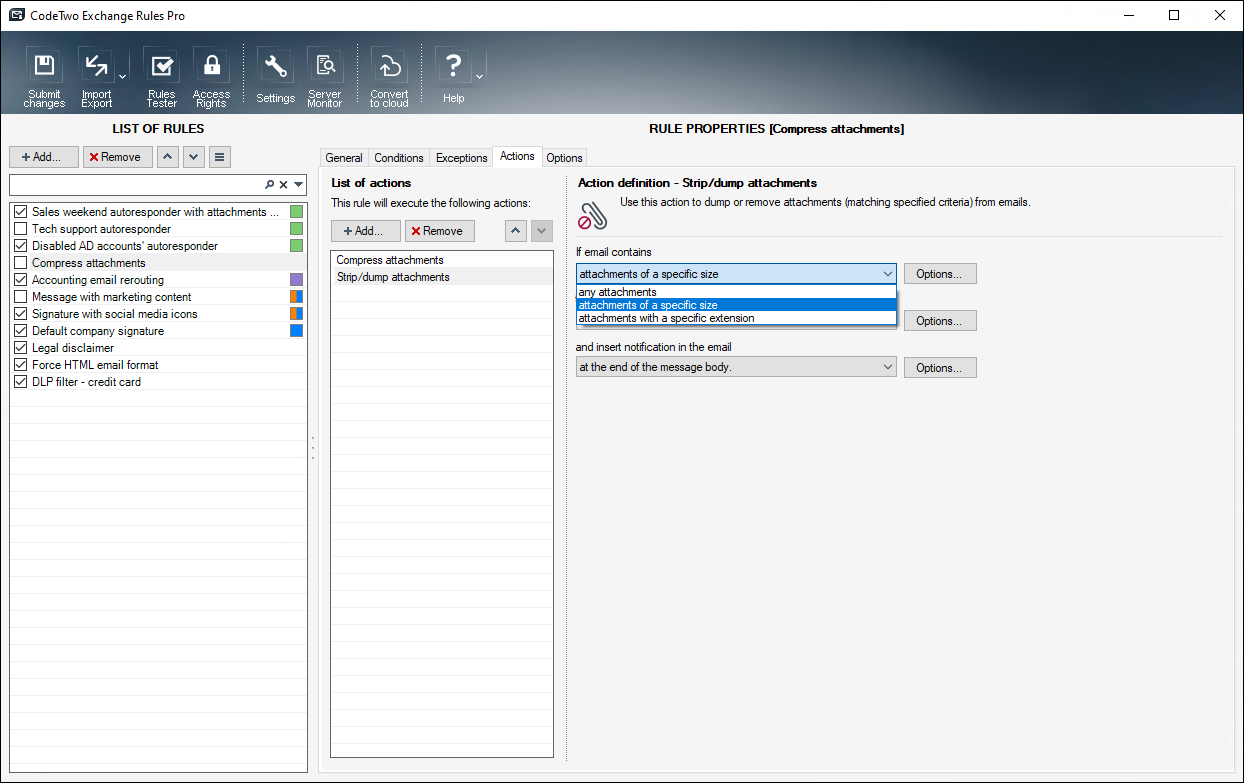Expand 'at the end of the message body' dropdown

click(736, 367)
